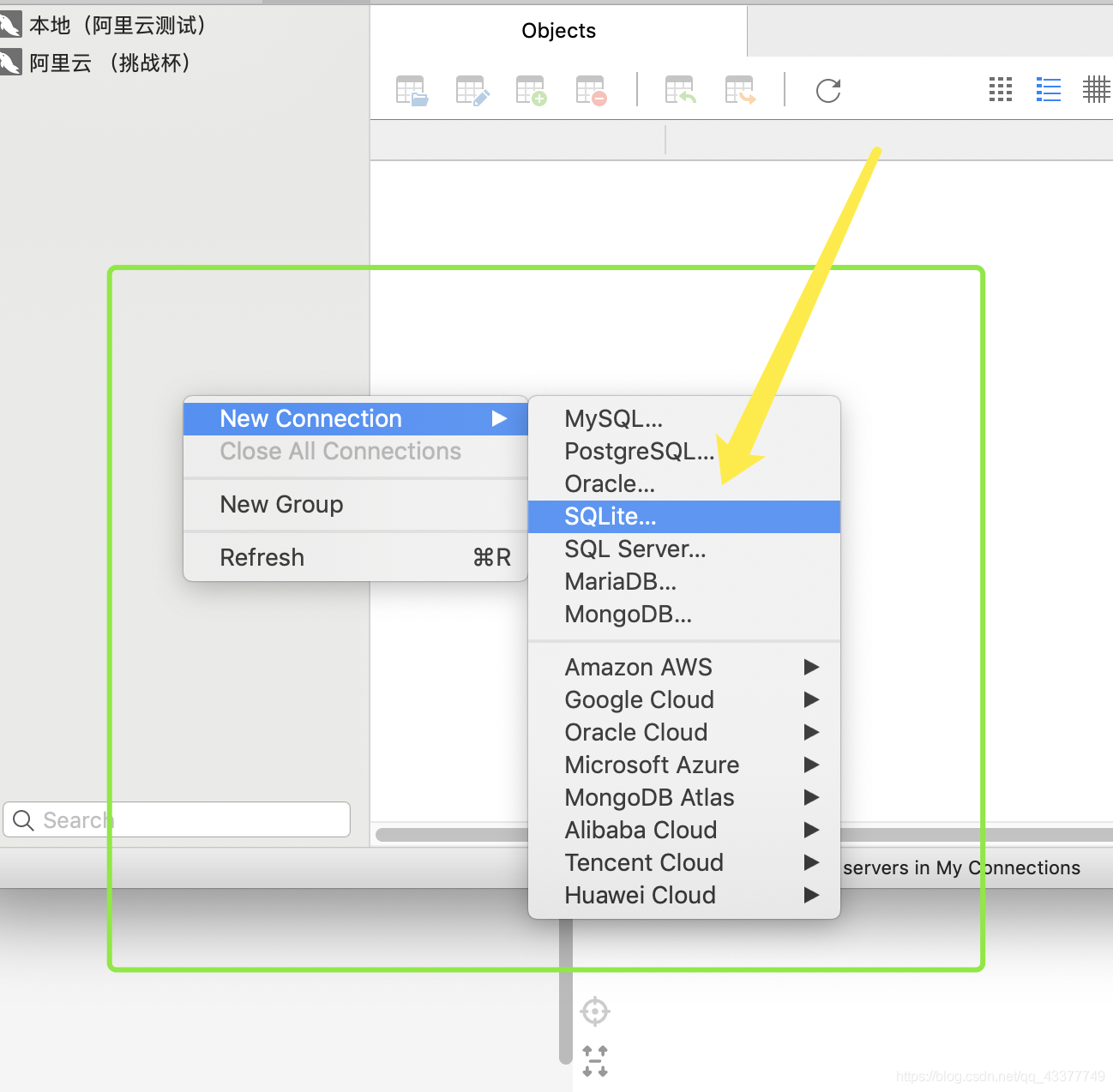Expand Tencent Cloud submenu

(684, 862)
